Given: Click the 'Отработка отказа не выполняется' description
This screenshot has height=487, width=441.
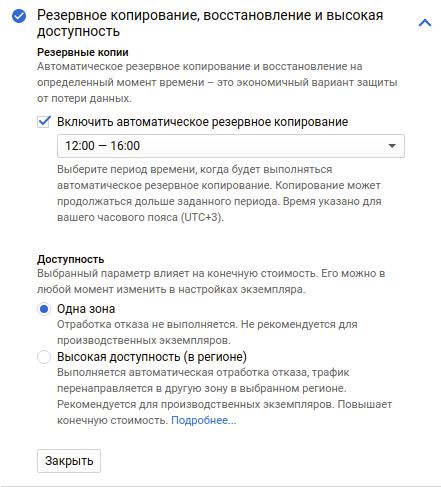Looking at the screenshot, I should [207, 332].
